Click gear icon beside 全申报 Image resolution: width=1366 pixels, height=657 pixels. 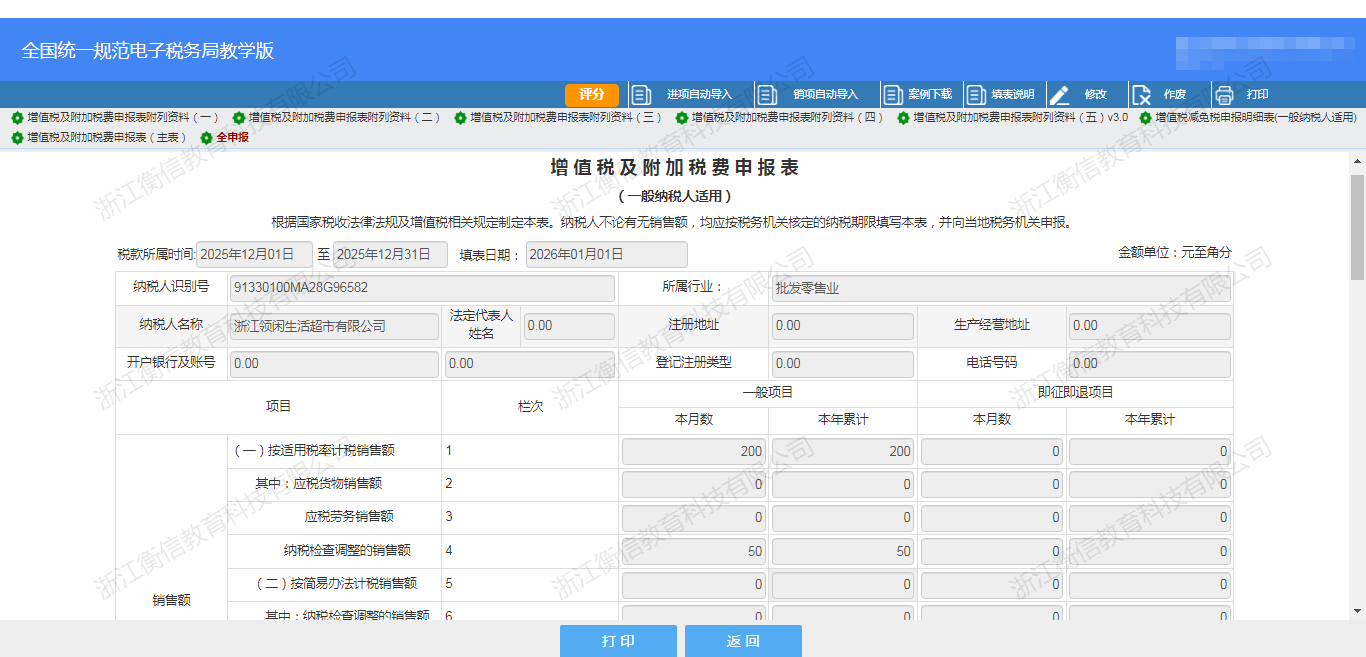207,138
